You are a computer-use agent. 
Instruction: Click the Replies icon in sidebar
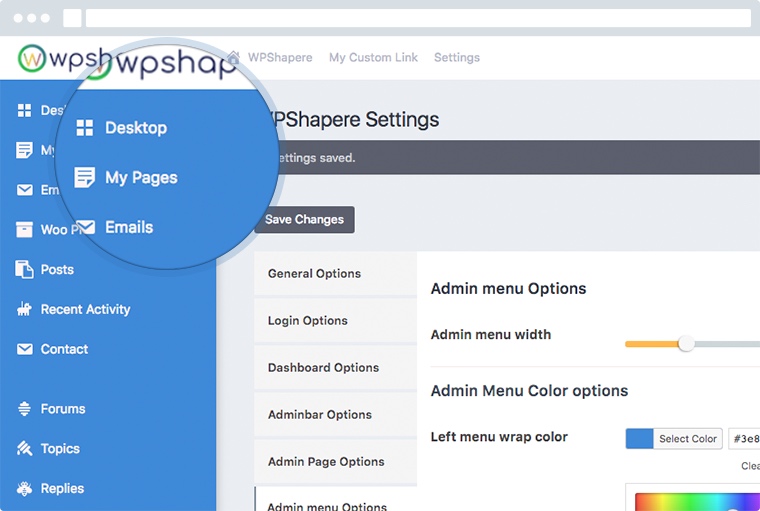point(24,488)
